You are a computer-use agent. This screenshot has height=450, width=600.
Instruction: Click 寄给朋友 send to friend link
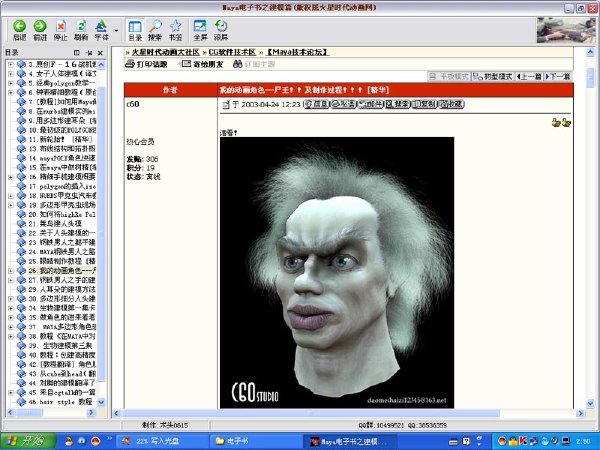pyautogui.click(x=202, y=64)
